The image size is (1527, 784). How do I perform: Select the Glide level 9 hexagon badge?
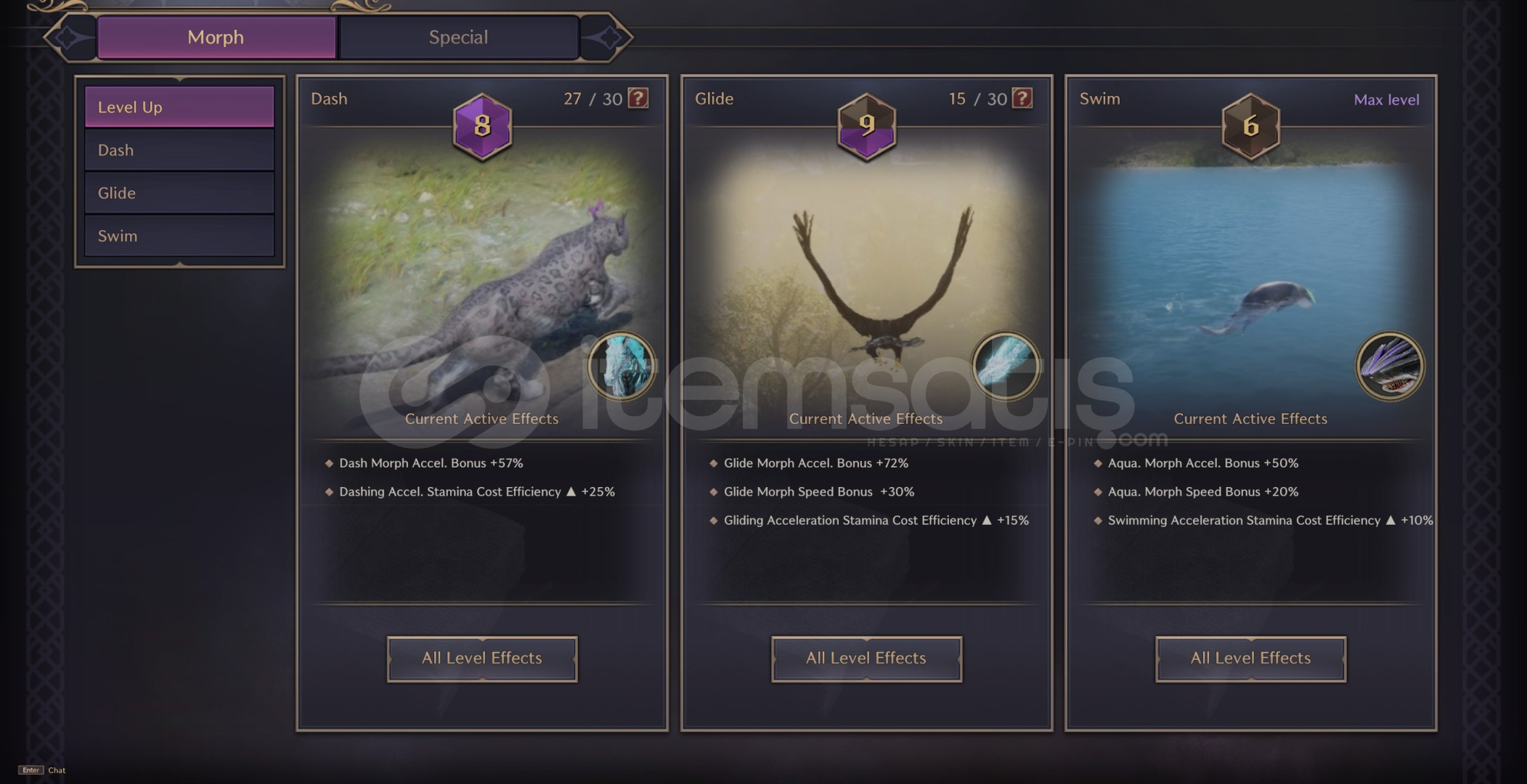coord(866,126)
